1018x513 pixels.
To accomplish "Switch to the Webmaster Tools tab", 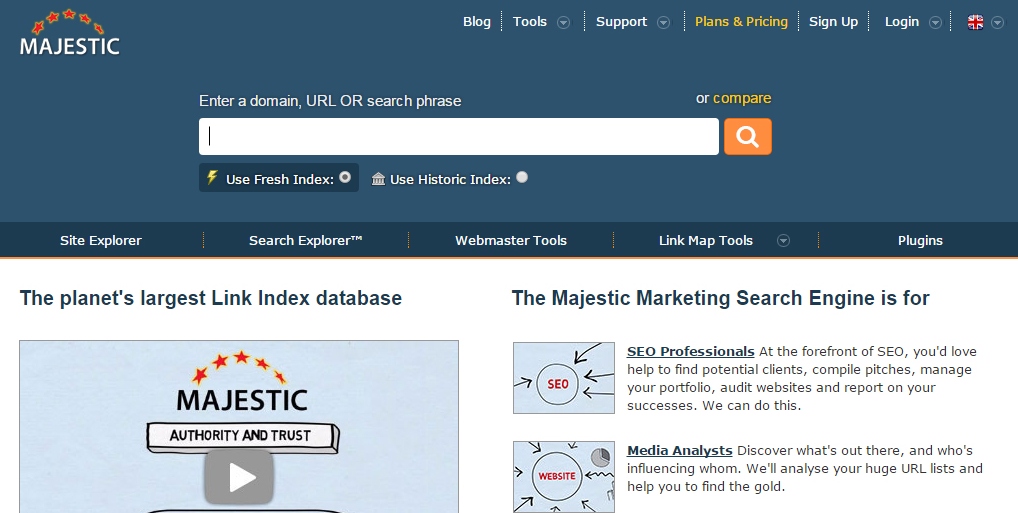I will 511,240.
